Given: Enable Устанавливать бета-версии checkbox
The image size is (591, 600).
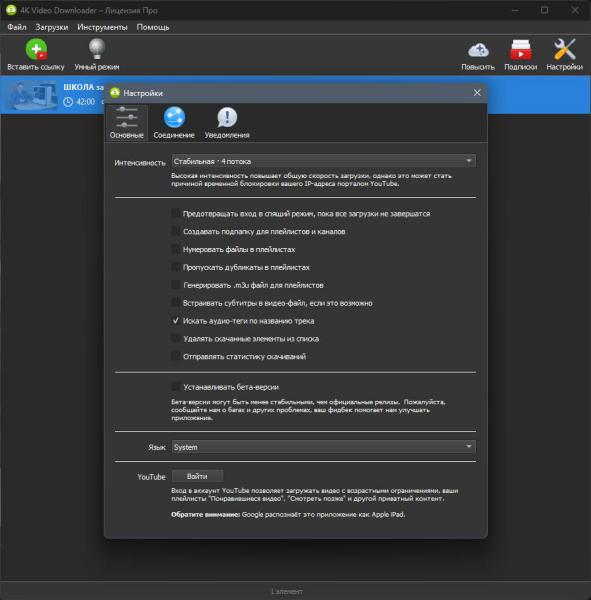Looking at the screenshot, I should (x=175, y=387).
